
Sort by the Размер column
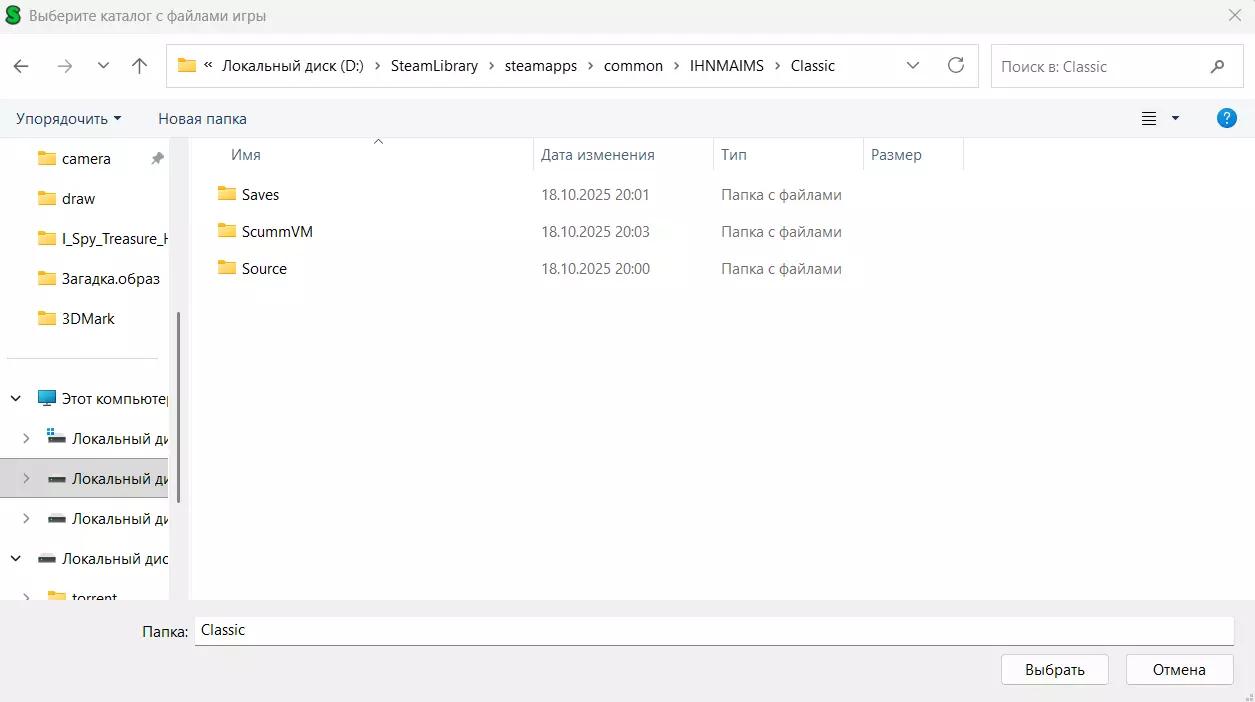click(x=896, y=155)
